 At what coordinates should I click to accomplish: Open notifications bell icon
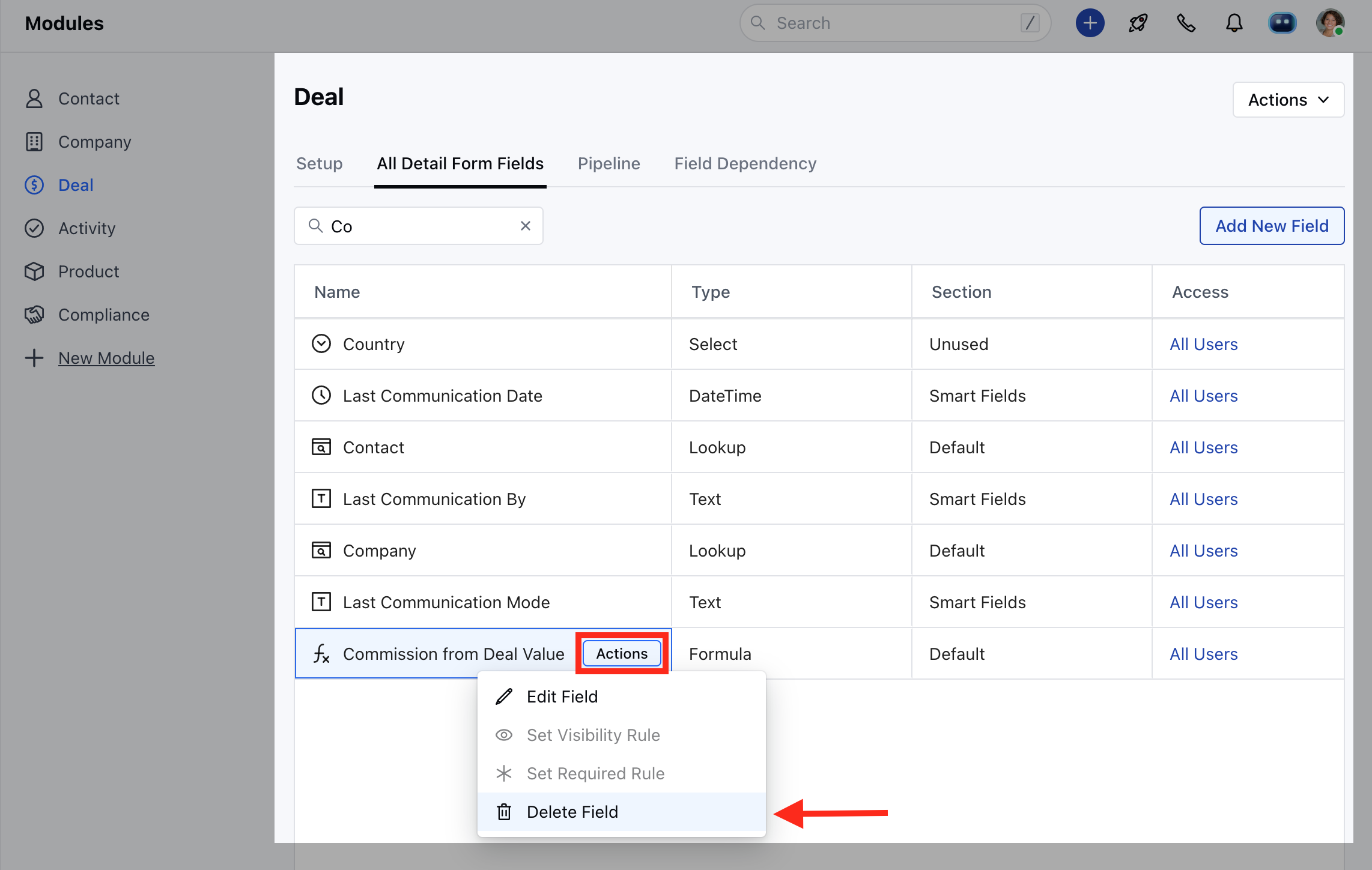pos(1234,23)
